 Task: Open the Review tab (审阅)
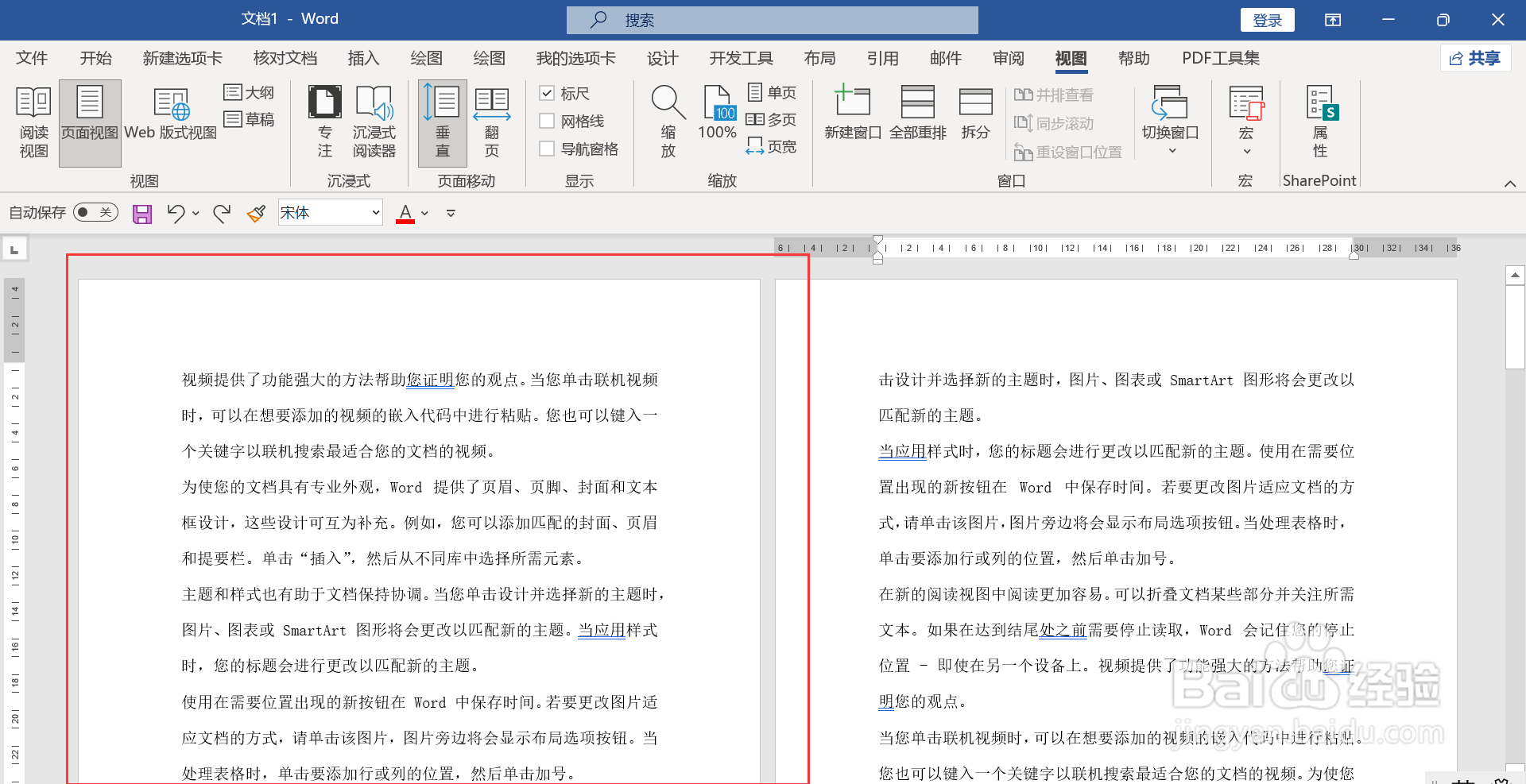[x=1009, y=58]
